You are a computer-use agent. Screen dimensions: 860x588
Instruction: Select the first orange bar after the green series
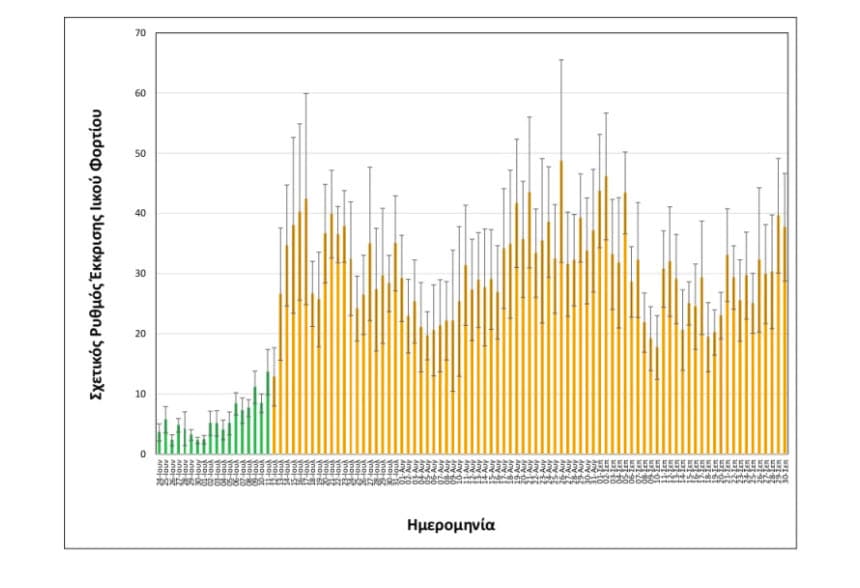[274, 415]
